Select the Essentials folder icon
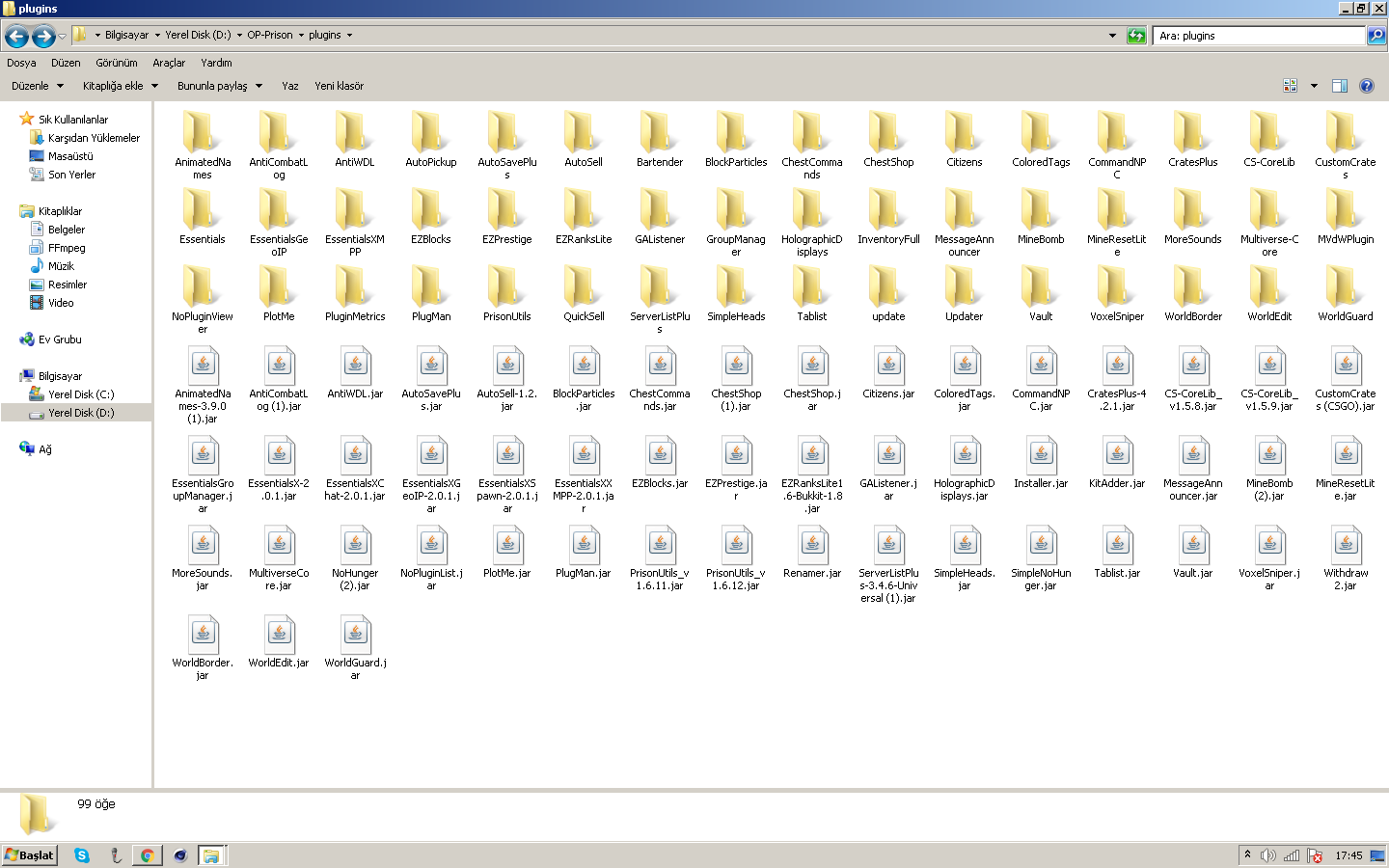Screen dimensions: 1389x868 point(203,209)
